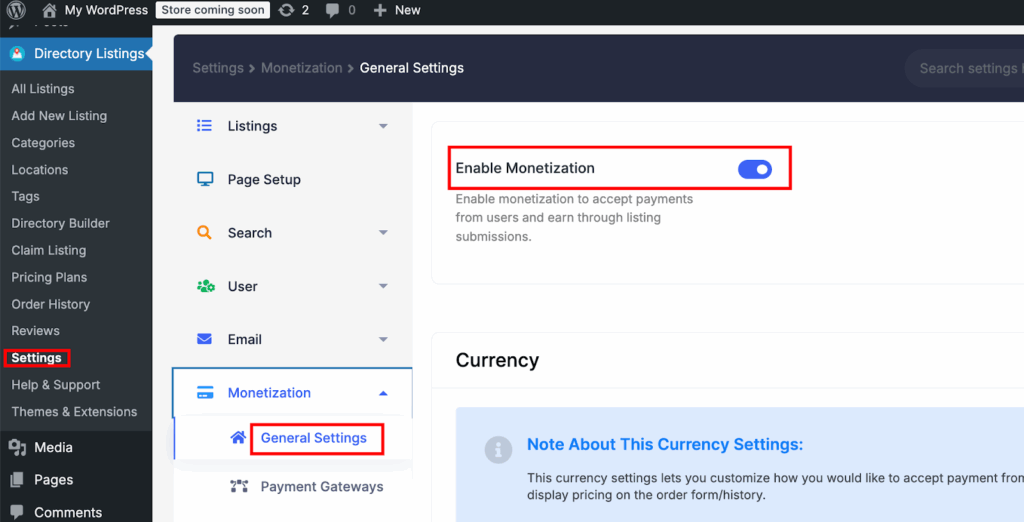This screenshot has width=1024, height=522.
Task: Collapse the Monetization section arrow
Action: coord(383,394)
